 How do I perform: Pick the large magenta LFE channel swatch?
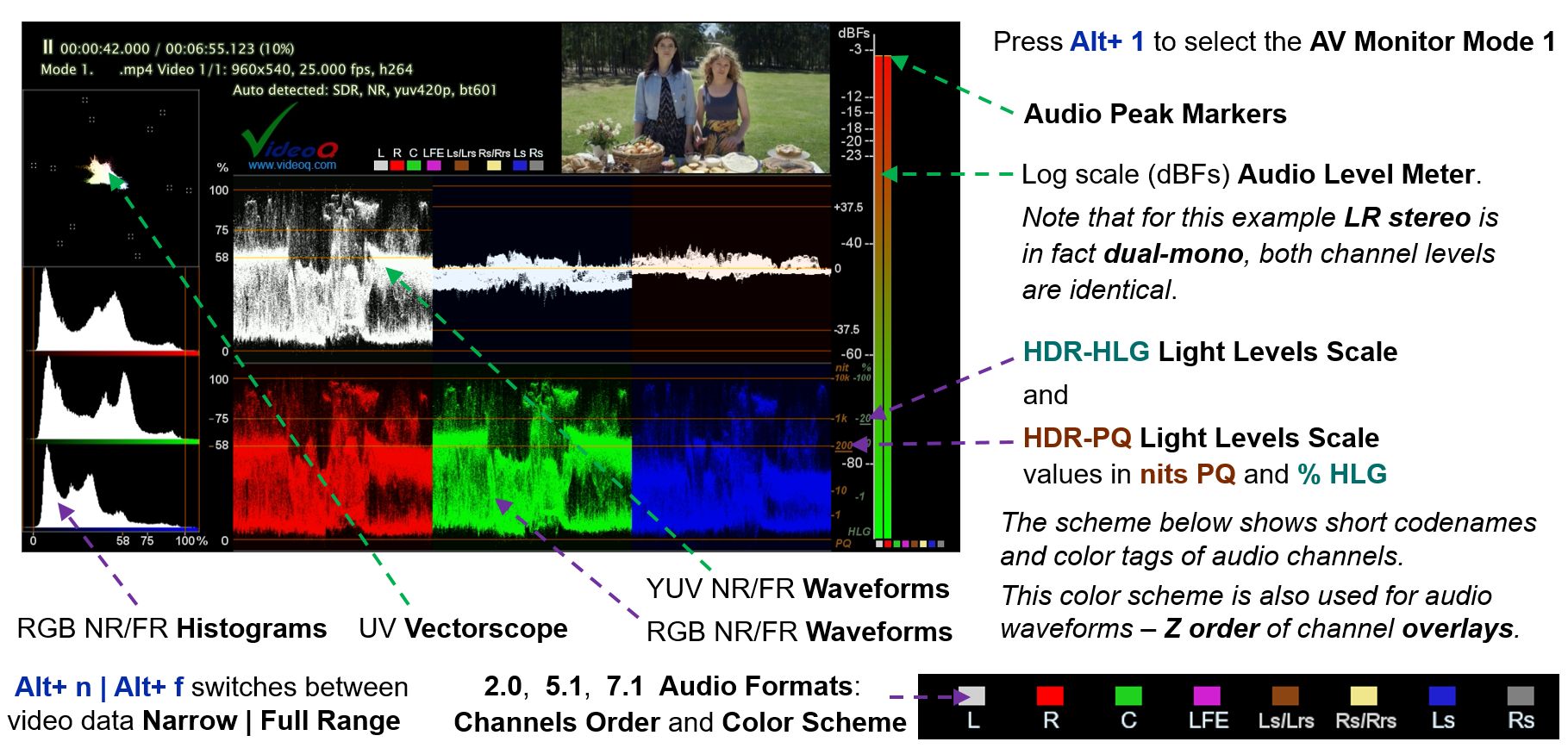point(1207,695)
